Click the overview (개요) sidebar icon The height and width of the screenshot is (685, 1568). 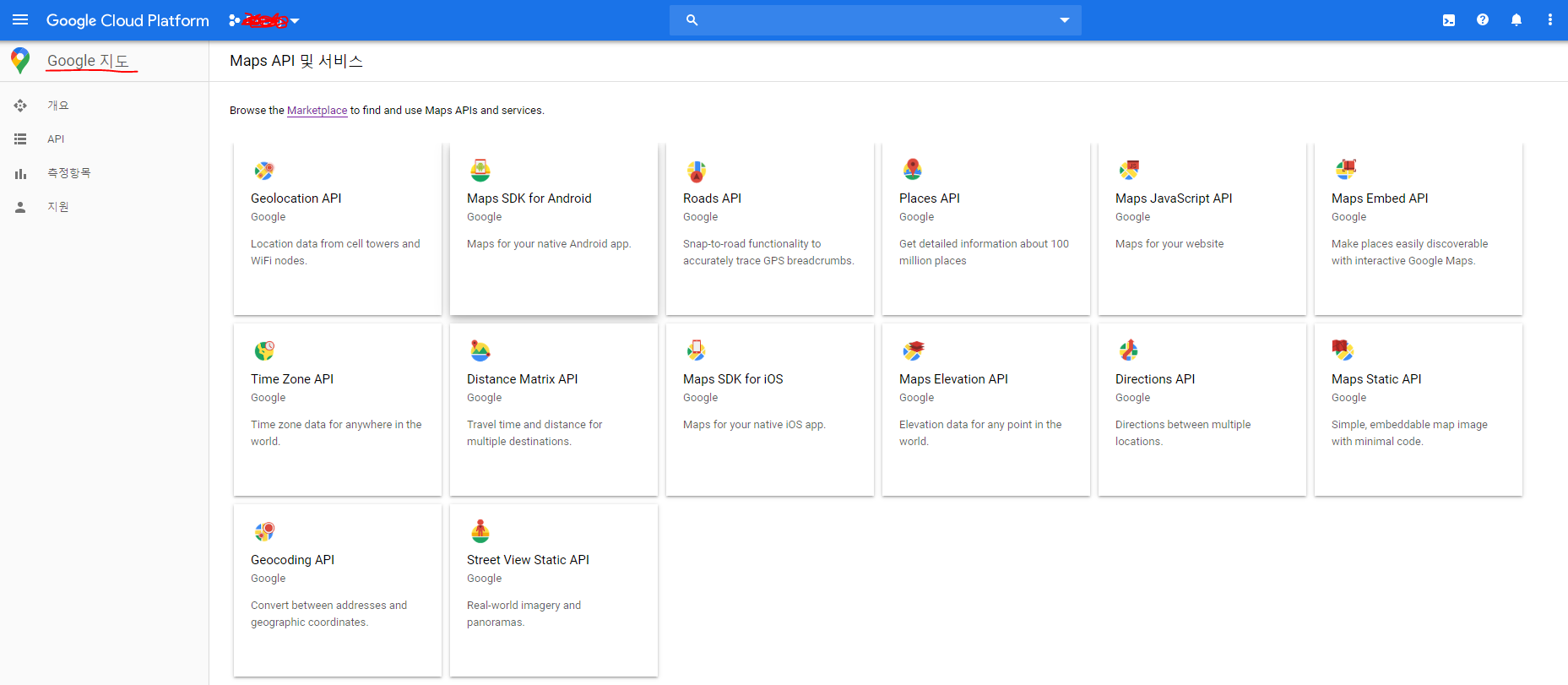(20, 106)
